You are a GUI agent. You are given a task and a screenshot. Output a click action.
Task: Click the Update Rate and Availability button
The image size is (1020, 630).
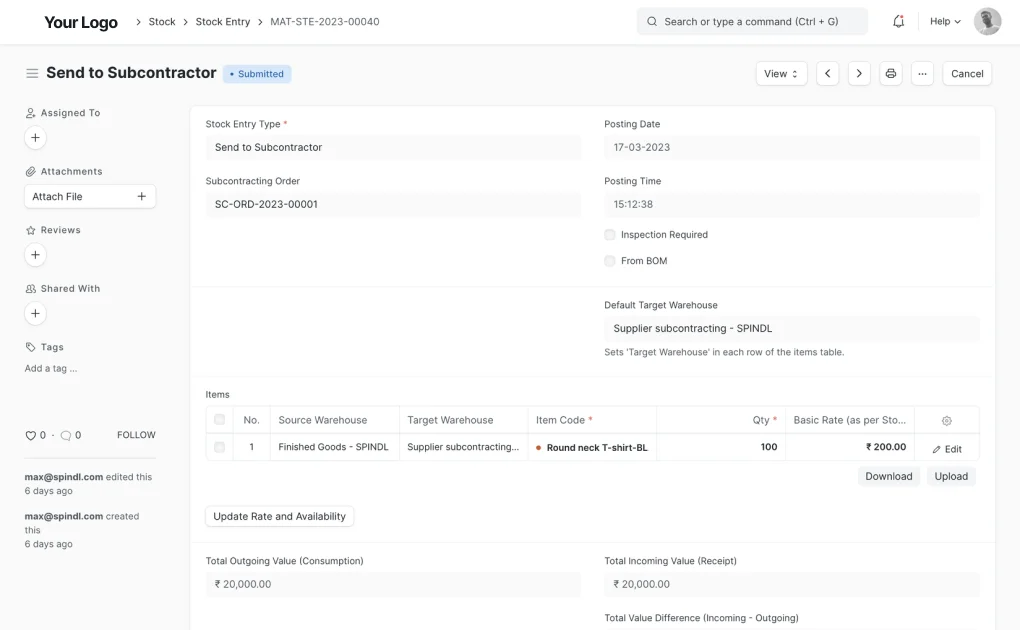coord(279,516)
